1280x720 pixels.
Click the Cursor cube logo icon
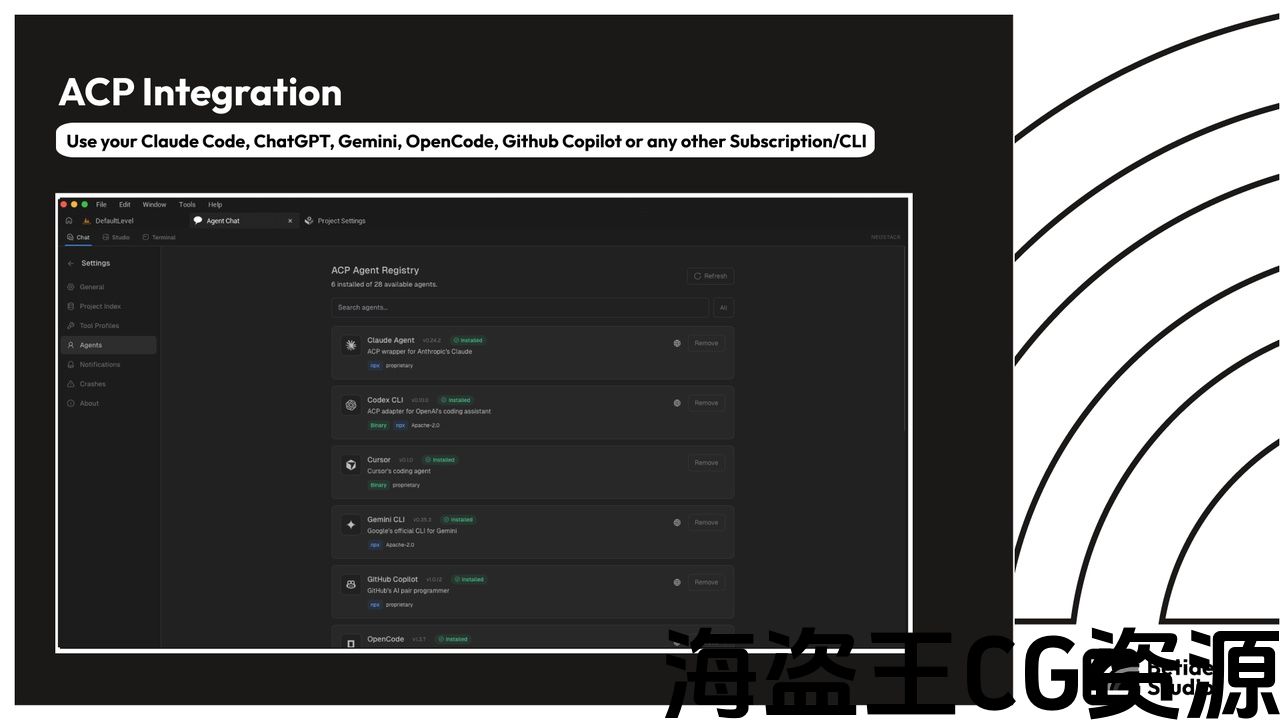351,465
